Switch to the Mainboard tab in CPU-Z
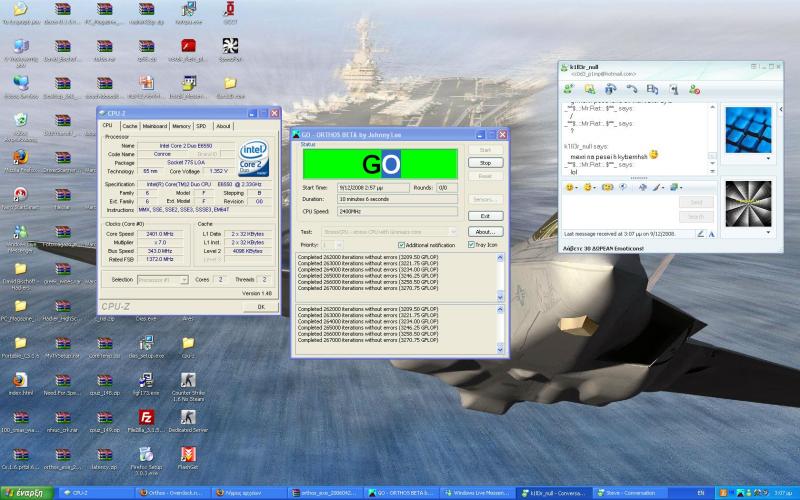The image size is (800, 500). [155, 126]
